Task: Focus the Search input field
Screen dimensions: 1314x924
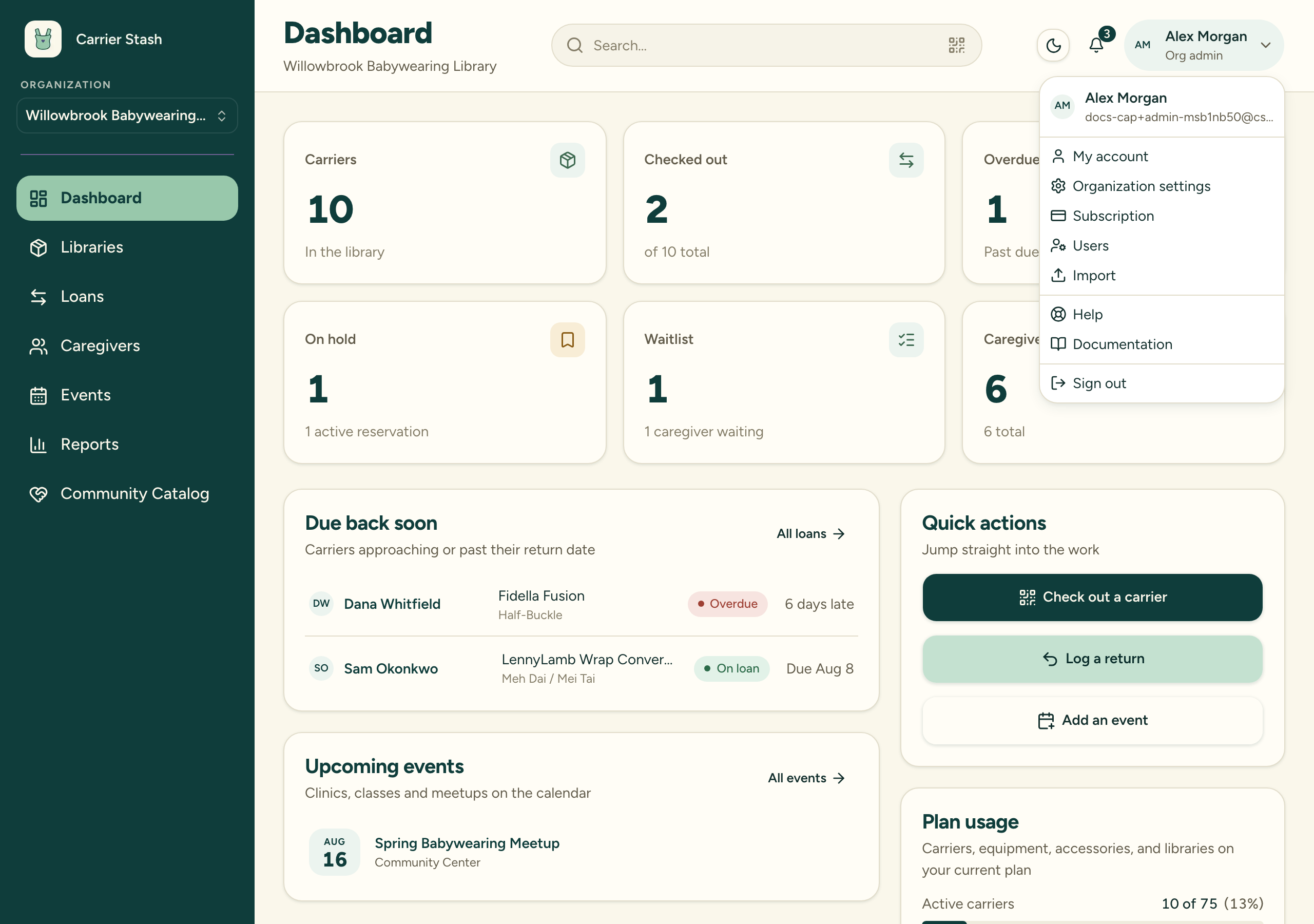Action: click(766, 45)
